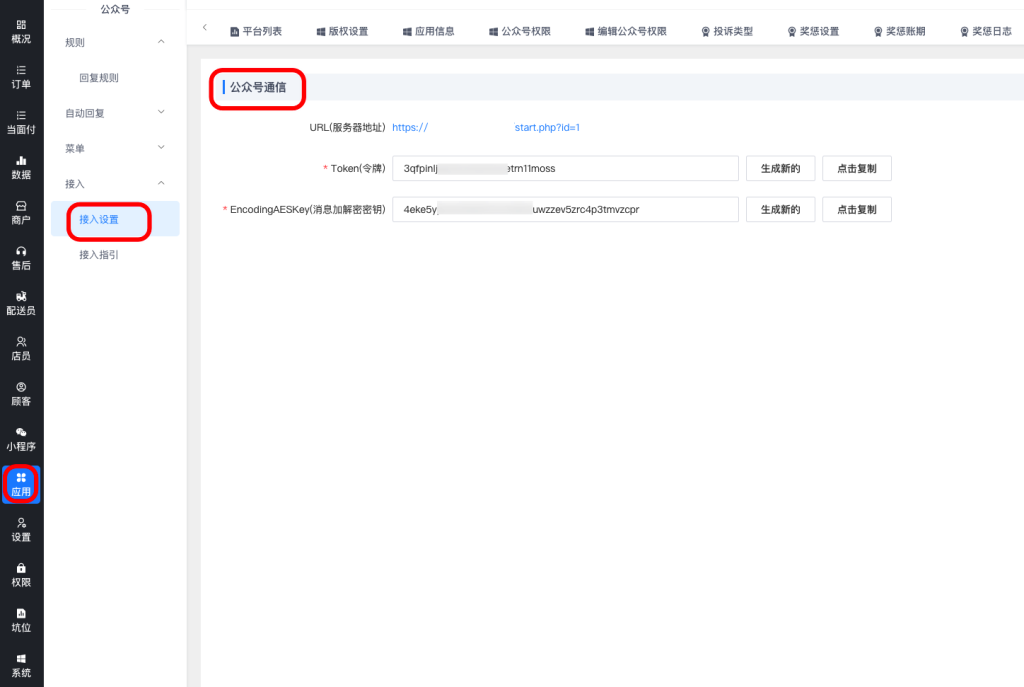The width and height of the screenshot is (1024, 687).
Task: Collapse the 接入 section
Action: 161,184
